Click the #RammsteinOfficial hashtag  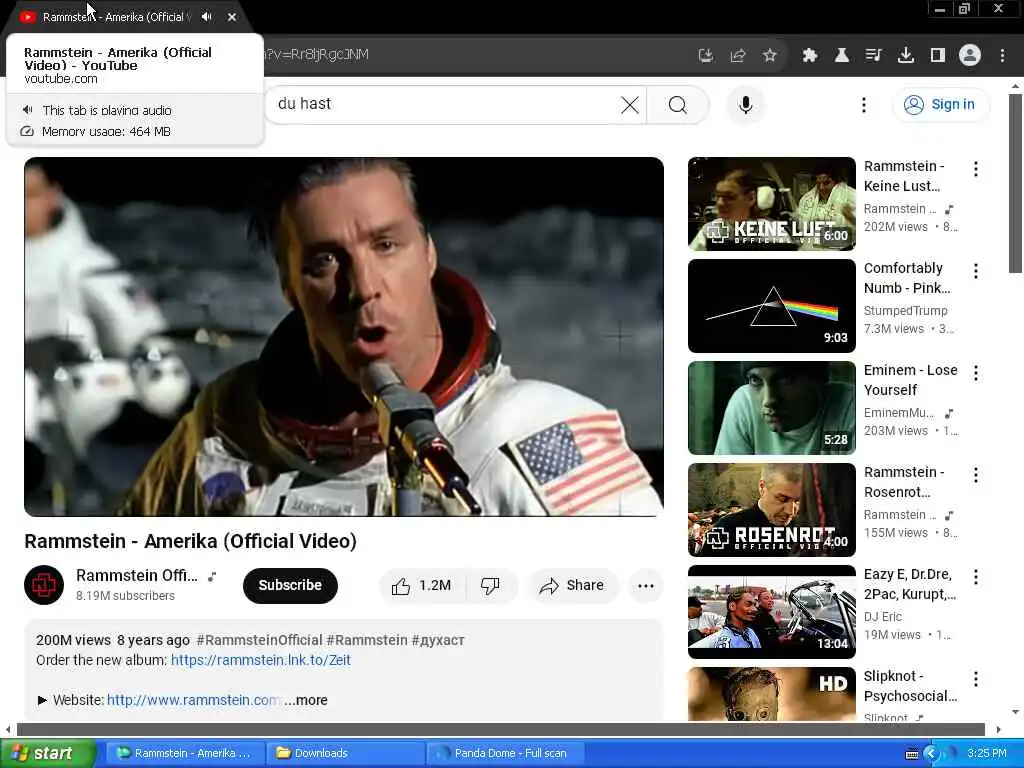tap(259, 640)
